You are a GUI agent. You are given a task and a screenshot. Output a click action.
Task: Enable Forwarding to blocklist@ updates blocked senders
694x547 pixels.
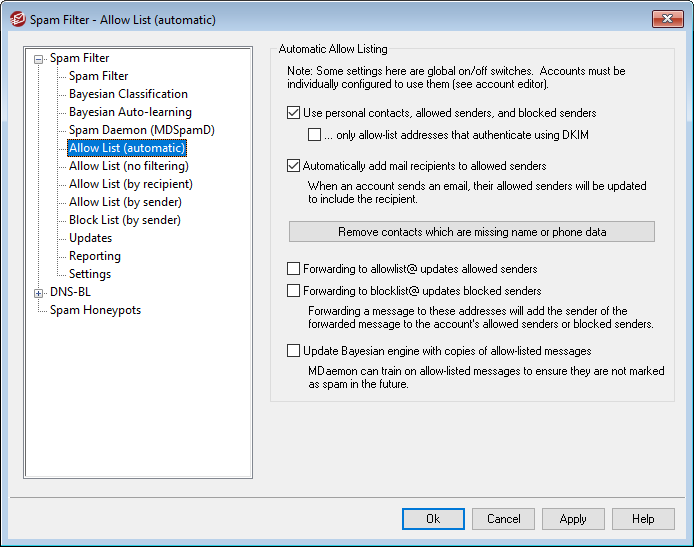click(x=293, y=291)
